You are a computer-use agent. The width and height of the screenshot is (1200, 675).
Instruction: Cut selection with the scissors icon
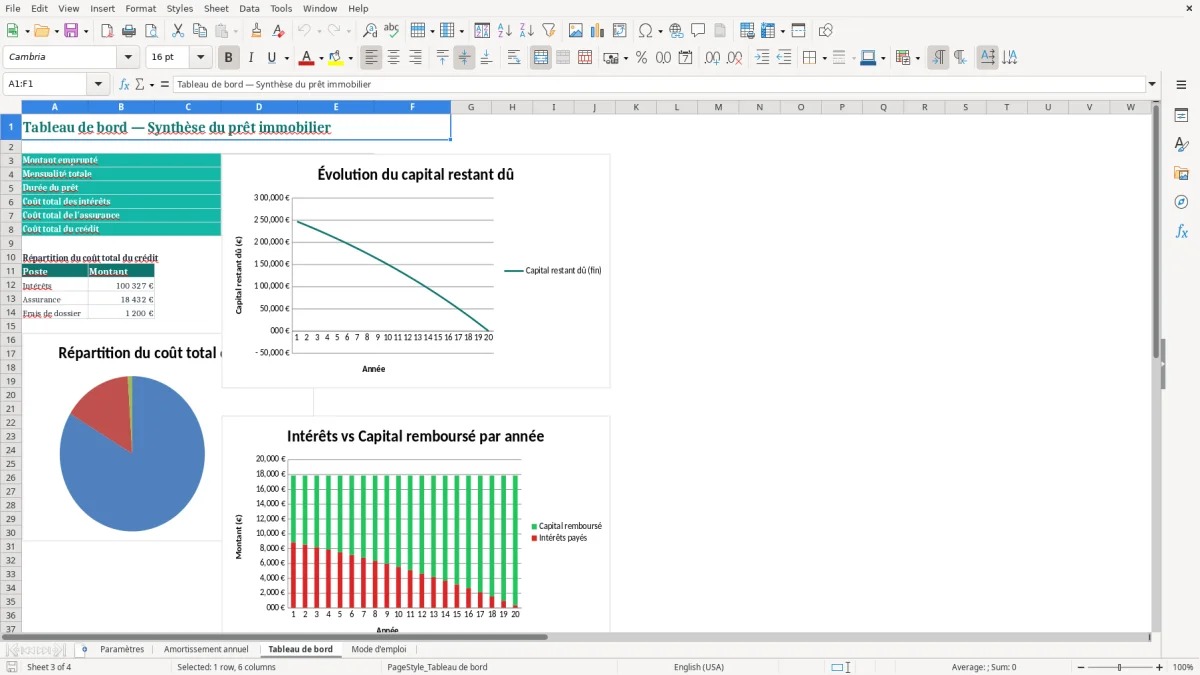[177, 31]
